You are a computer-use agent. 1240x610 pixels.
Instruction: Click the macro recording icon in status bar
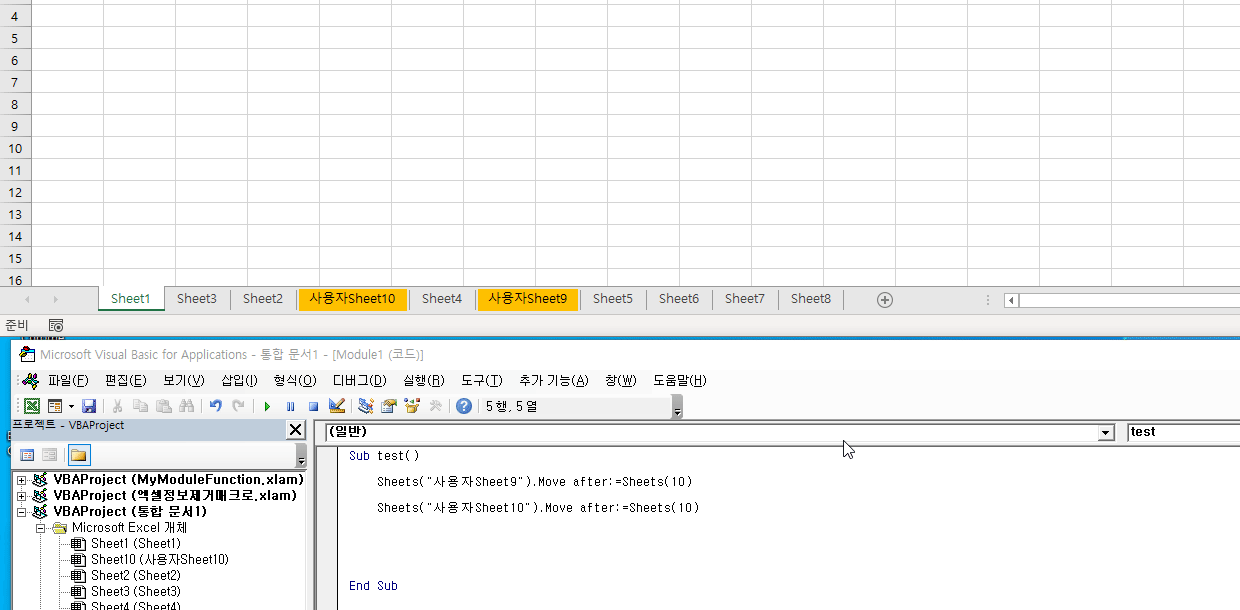[x=56, y=325]
